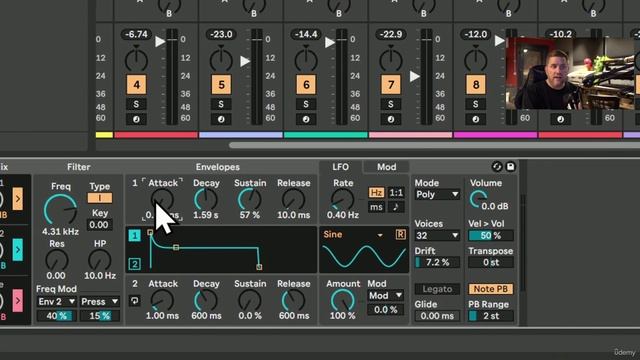The width and height of the screenshot is (640, 360).
Task: Open the Voices 32 dropdown
Action: (437, 236)
